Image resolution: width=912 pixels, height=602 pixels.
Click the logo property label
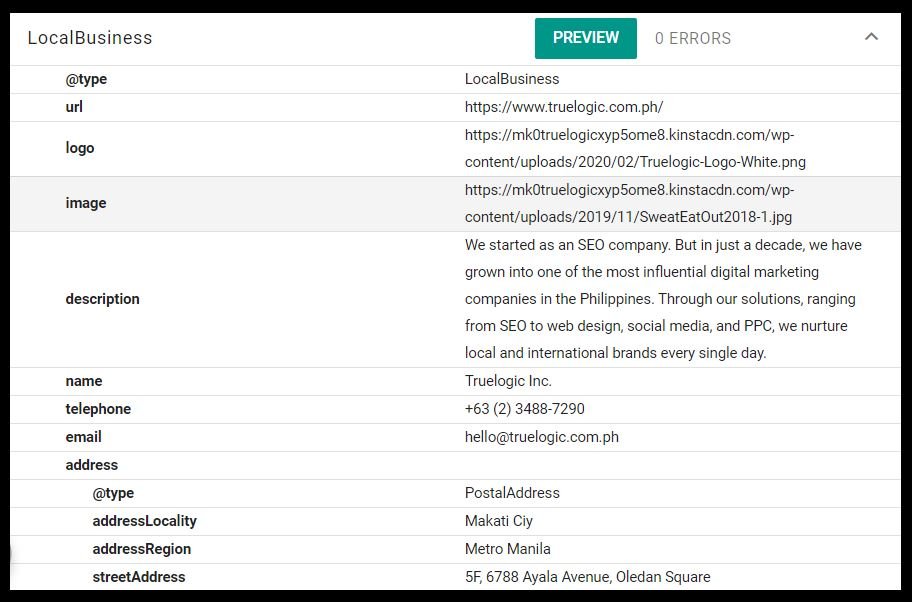(80, 148)
